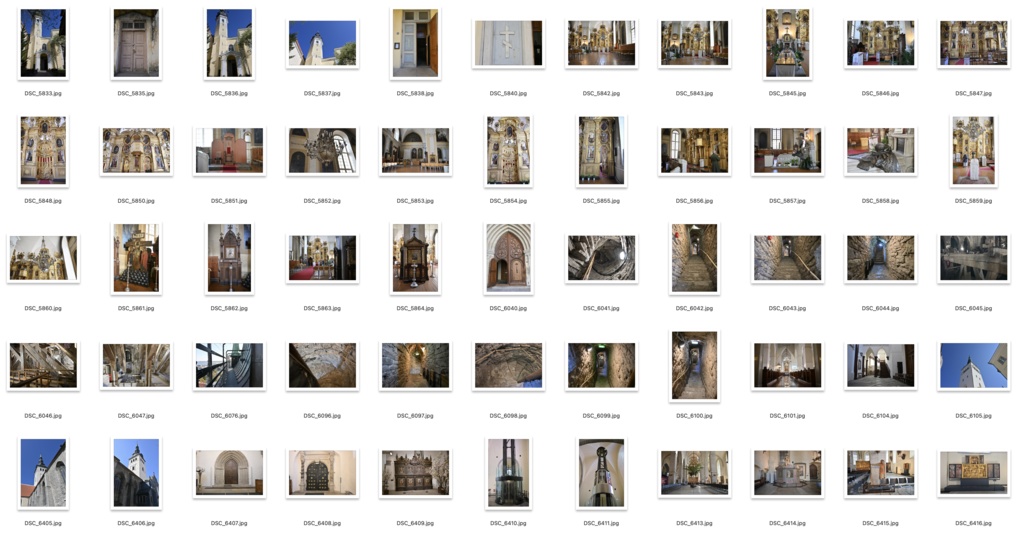Select the DSC_5851.jpg pink altar thumbnail
This screenshot has width=1024, height=535.
pos(229,150)
